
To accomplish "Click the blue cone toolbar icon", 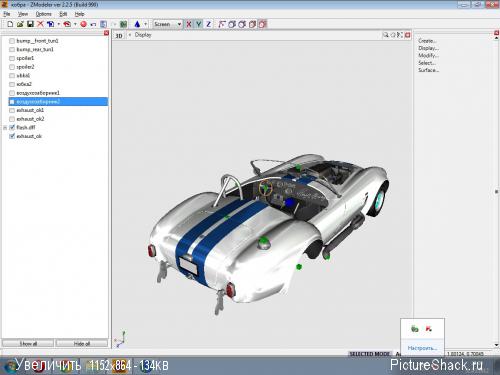I will [137, 24].
